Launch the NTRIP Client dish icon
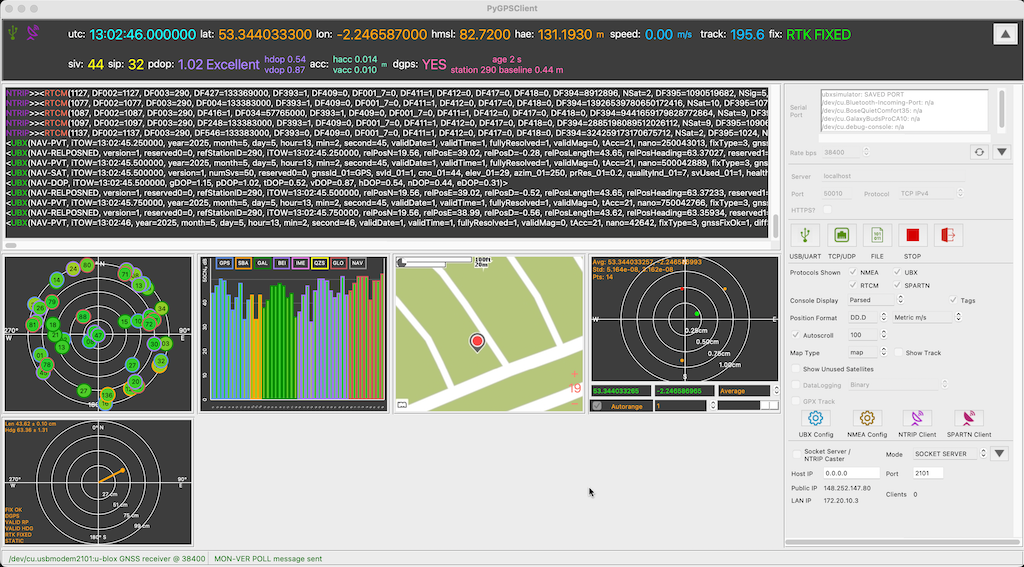 click(x=917, y=418)
